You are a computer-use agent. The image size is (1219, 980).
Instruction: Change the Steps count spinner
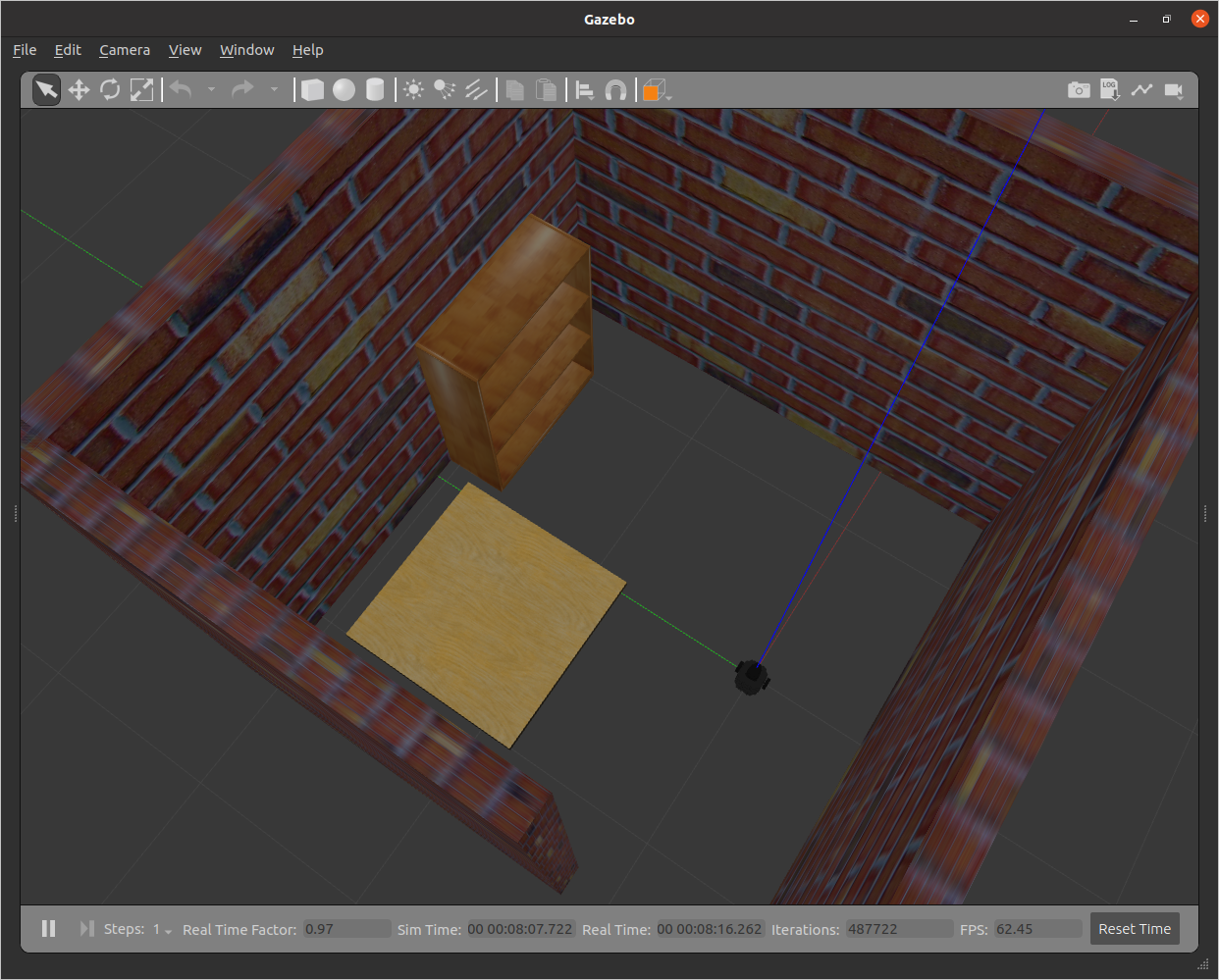point(162,929)
